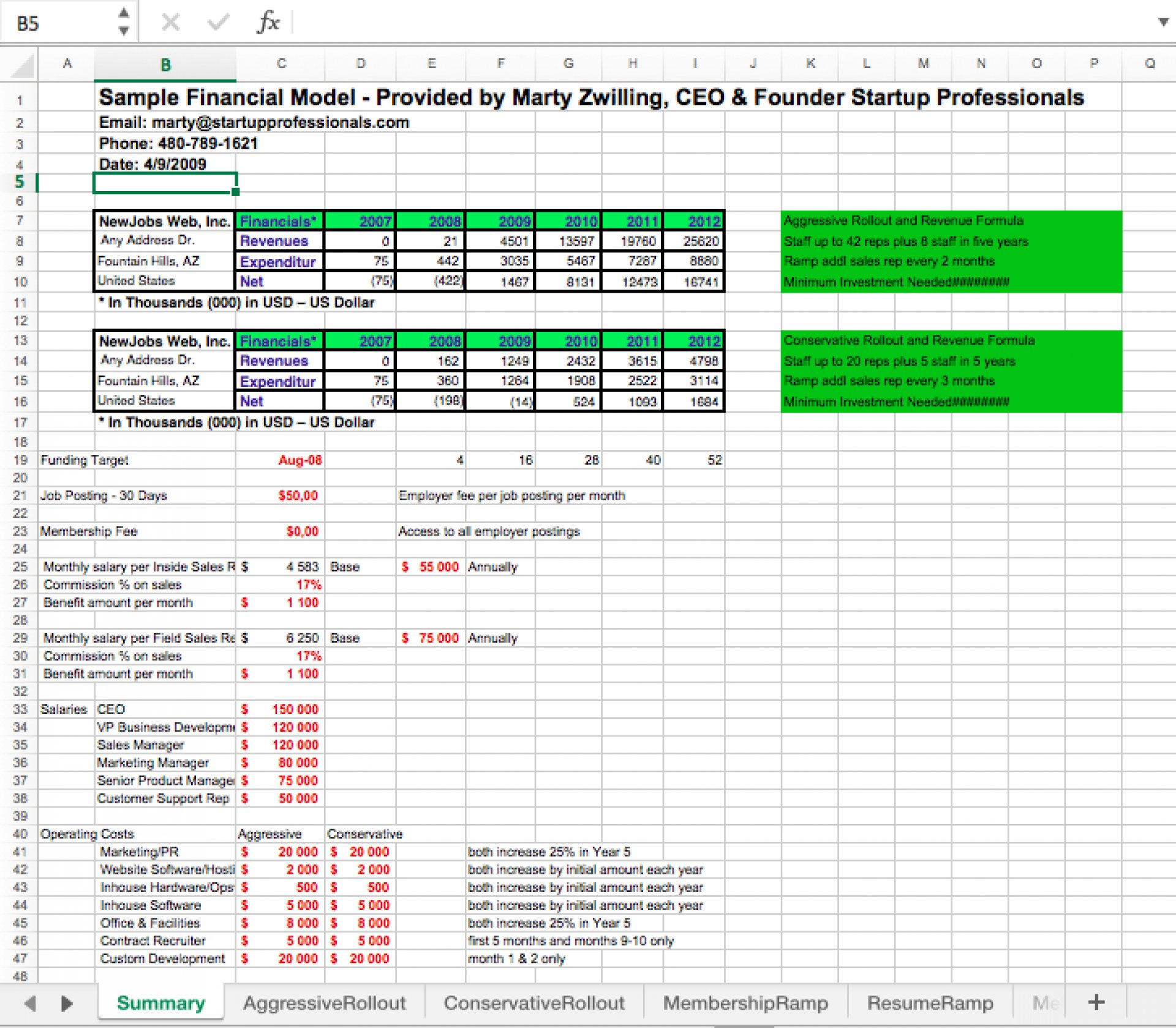
Task: Select the $ 75 000 annual salary cell
Action: [430, 638]
